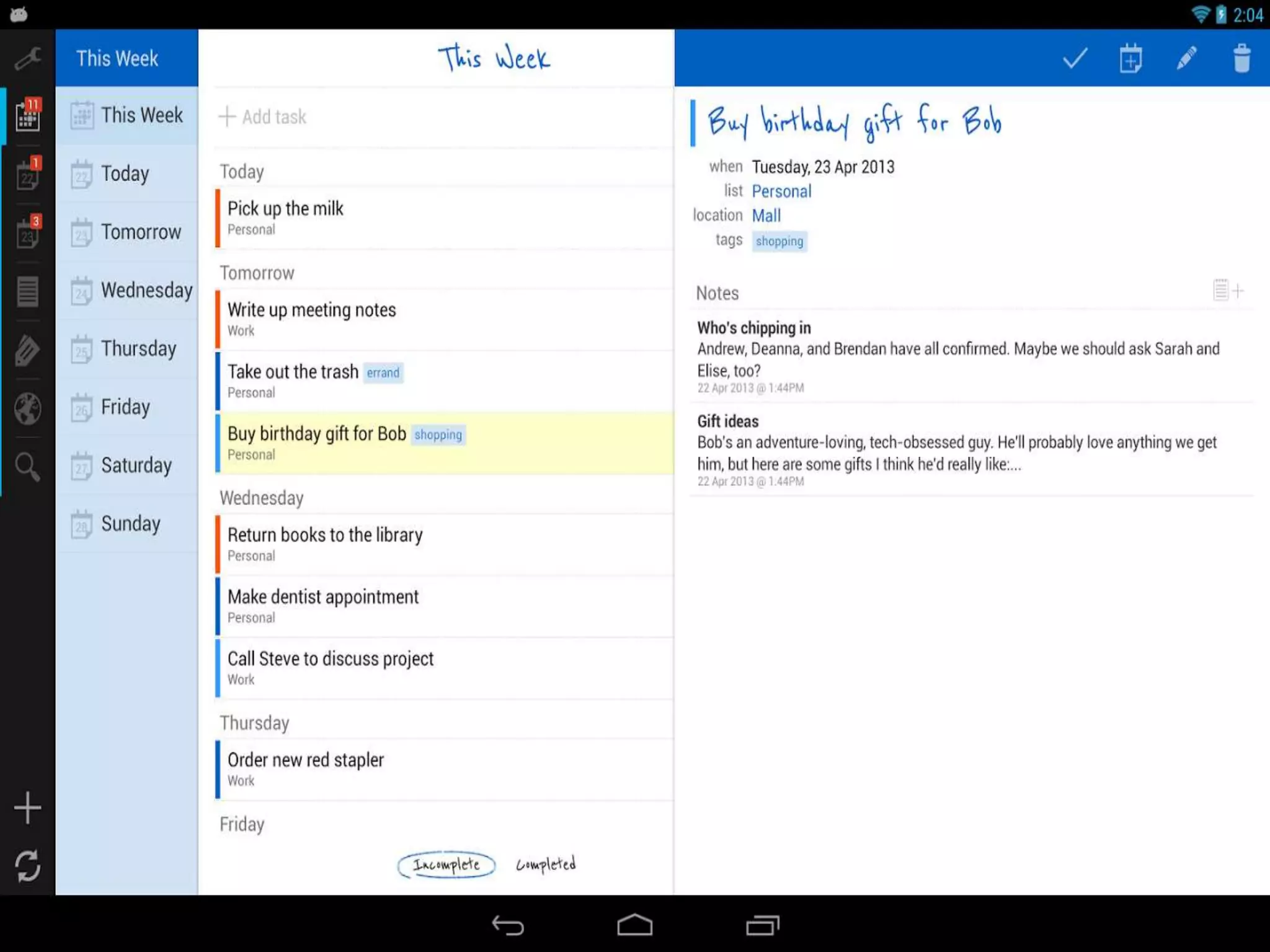1270x952 pixels.
Task: Click the postpone calendar-plus icon
Action: pyautogui.click(x=1130, y=59)
